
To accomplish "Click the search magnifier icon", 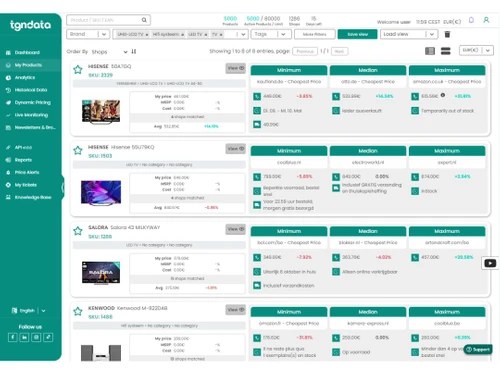I will click(x=144, y=20).
